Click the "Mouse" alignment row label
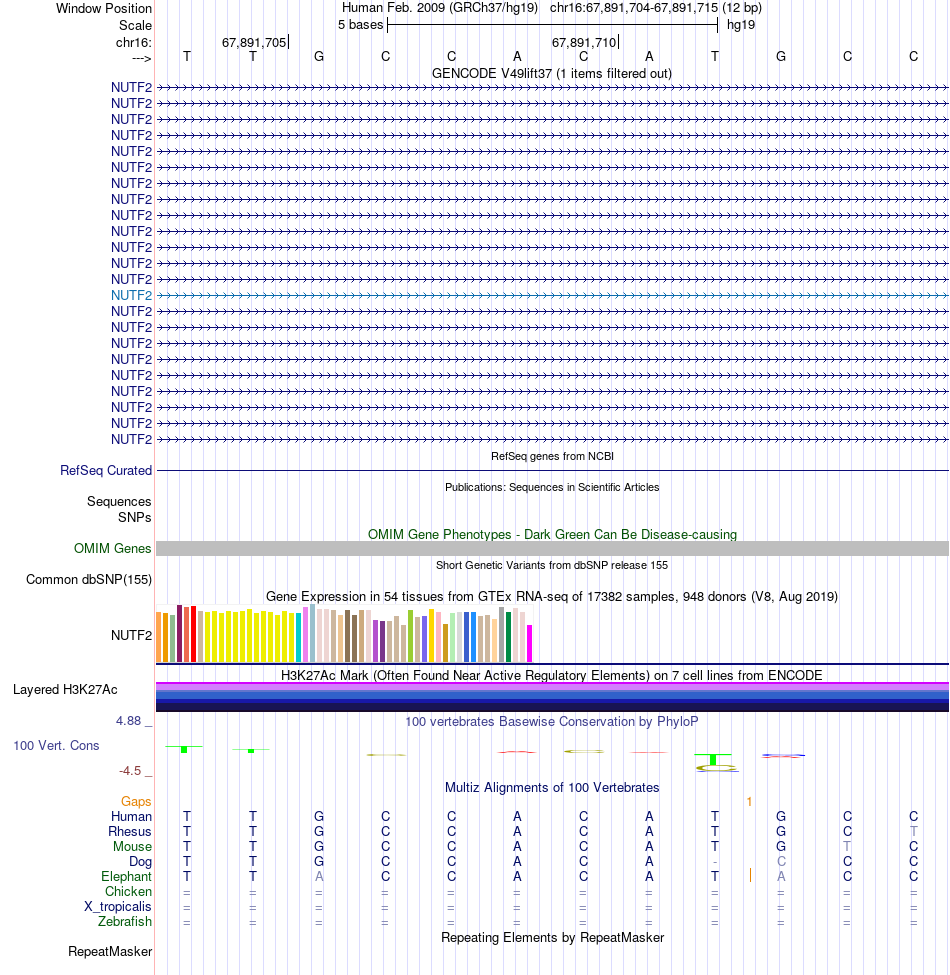The height and width of the screenshot is (975, 950). click(132, 846)
